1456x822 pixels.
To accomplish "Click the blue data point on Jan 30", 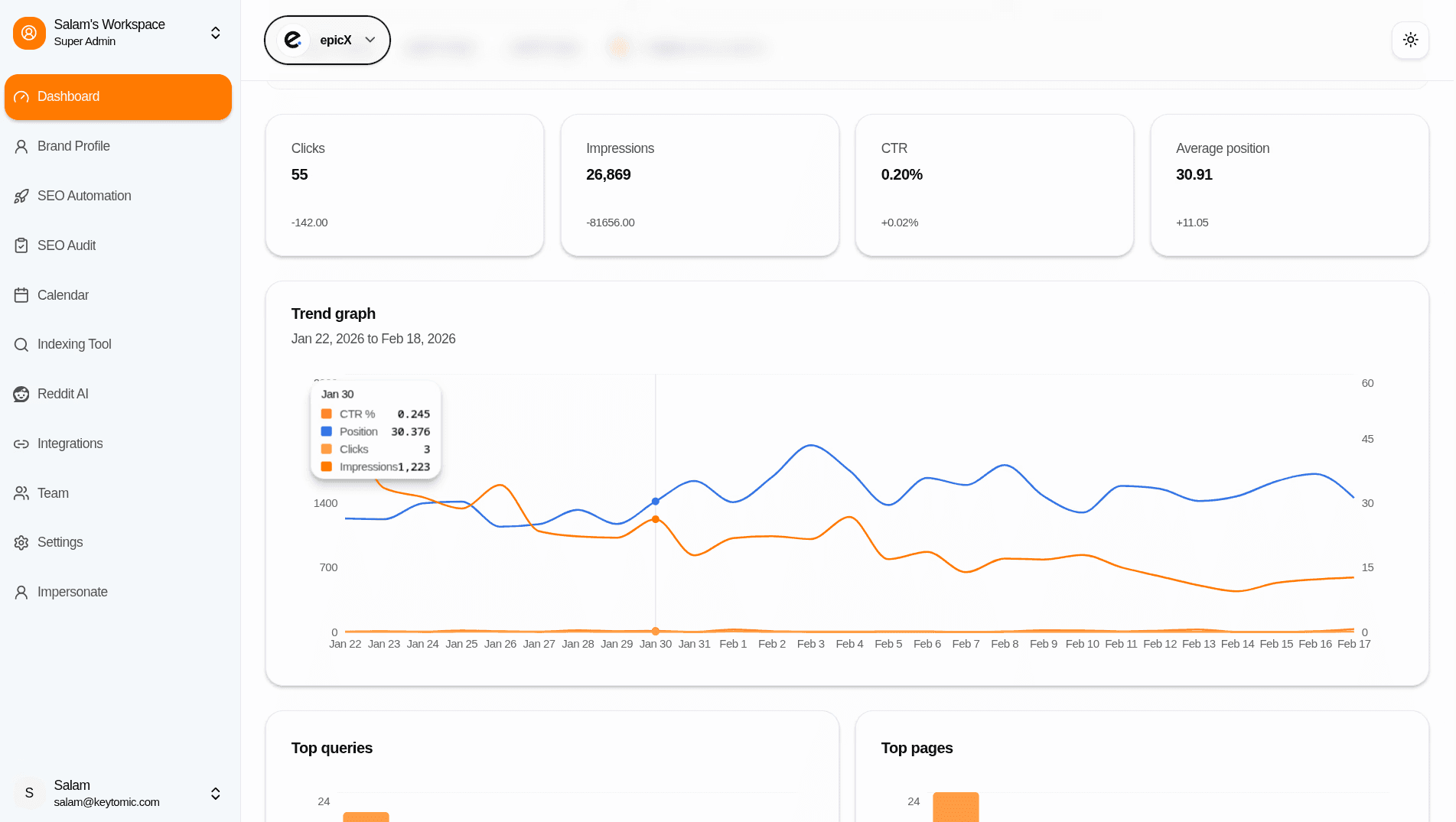I will click(x=656, y=502).
